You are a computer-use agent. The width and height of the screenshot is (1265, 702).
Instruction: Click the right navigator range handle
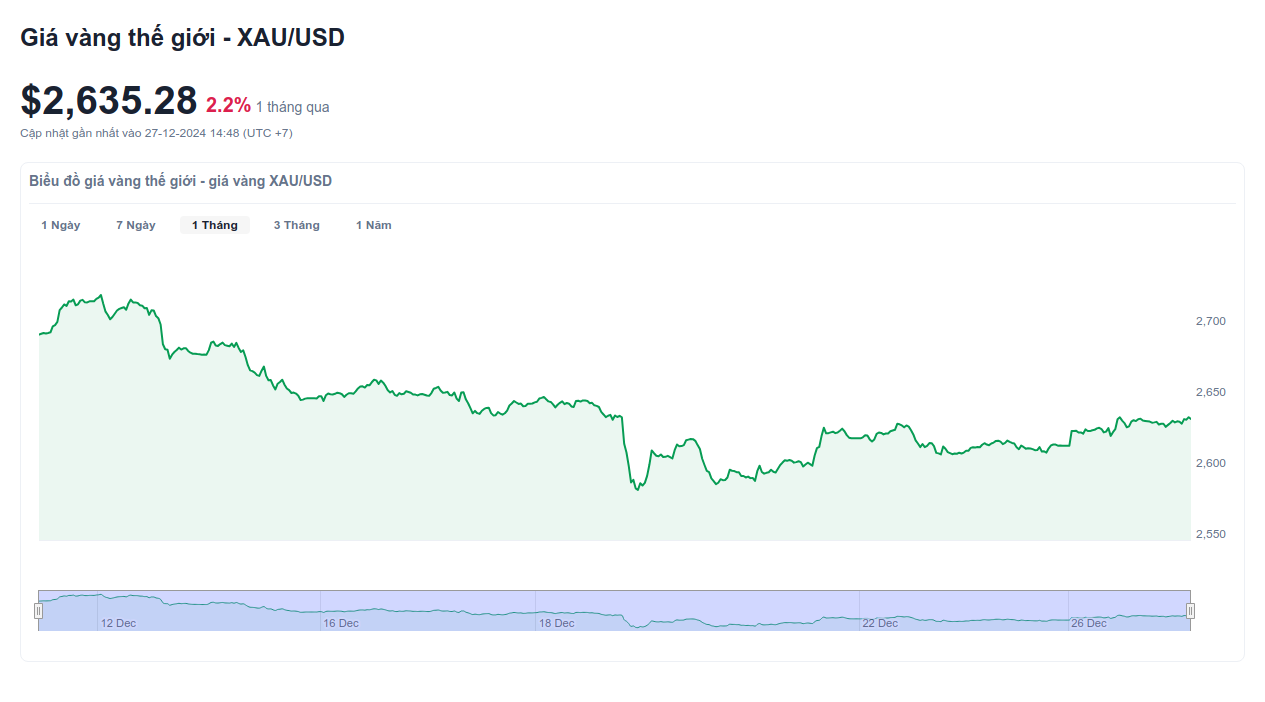click(x=1190, y=611)
